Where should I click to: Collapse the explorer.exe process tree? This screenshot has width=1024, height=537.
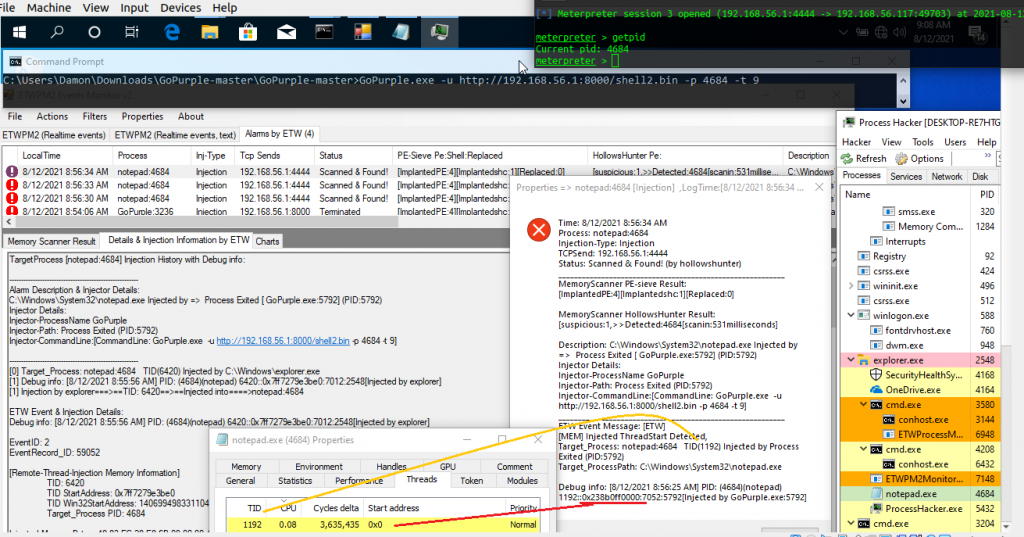click(x=851, y=360)
